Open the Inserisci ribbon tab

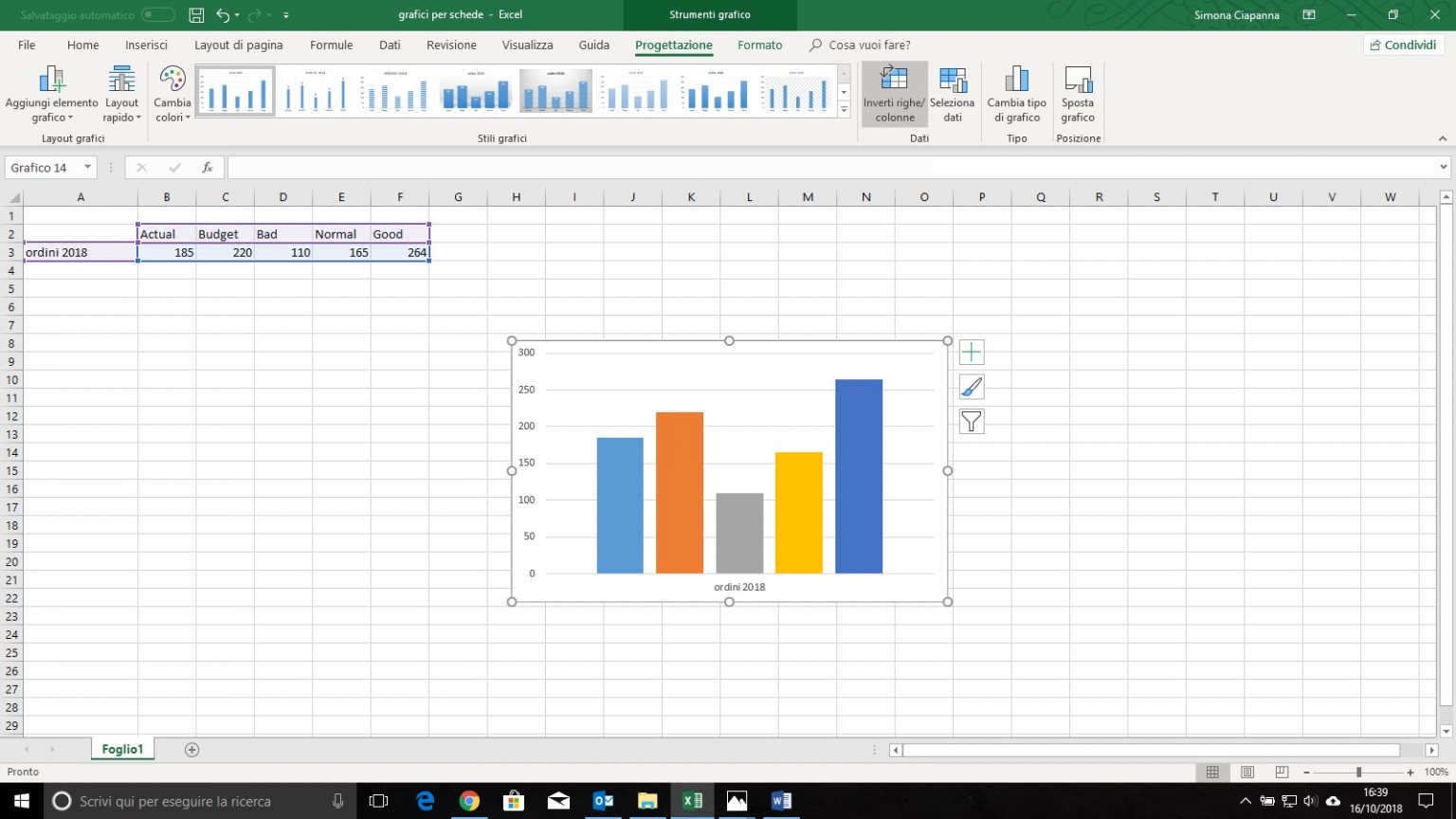pyautogui.click(x=145, y=45)
